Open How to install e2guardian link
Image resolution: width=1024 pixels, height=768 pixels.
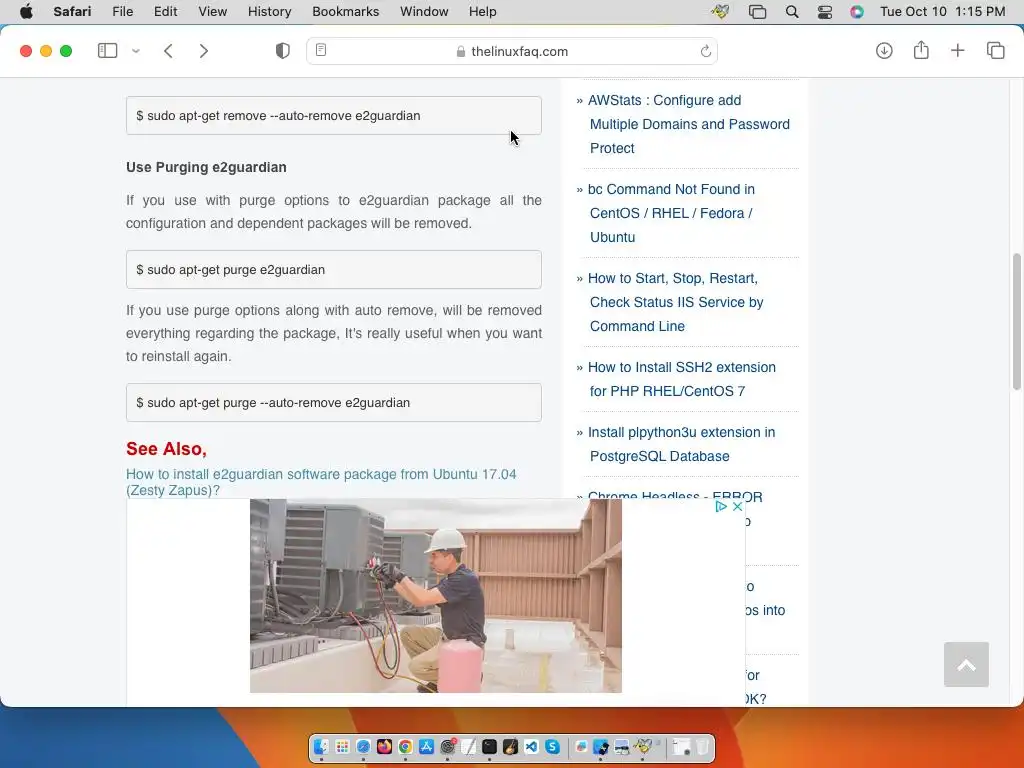point(321,482)
